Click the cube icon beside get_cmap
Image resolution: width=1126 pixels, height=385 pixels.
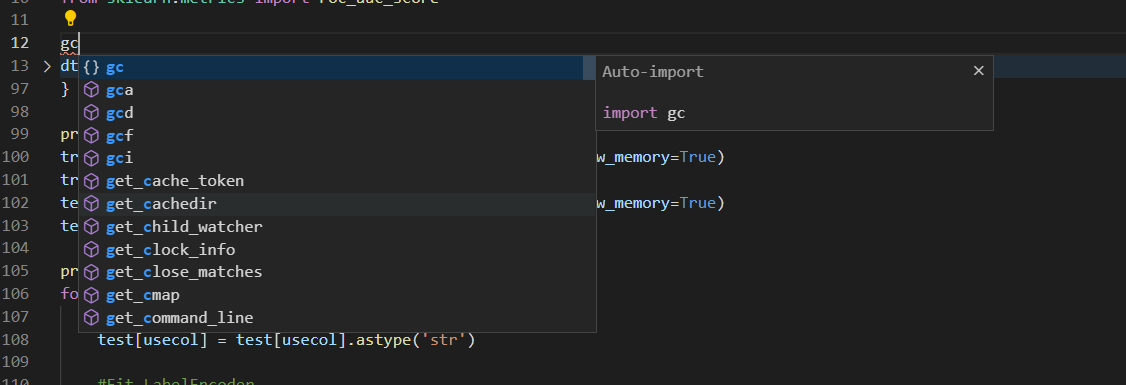(91, 295)
